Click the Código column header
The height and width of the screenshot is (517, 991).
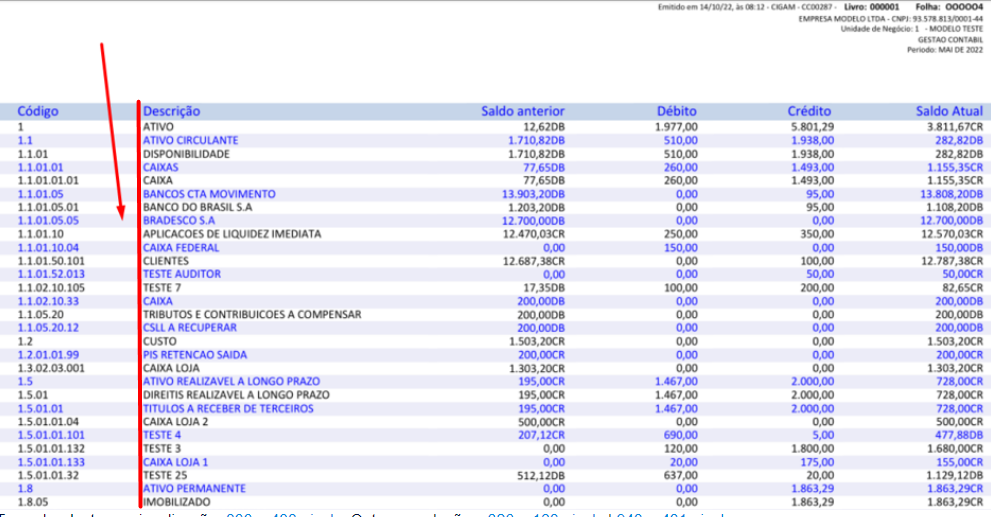pos(37,111)
